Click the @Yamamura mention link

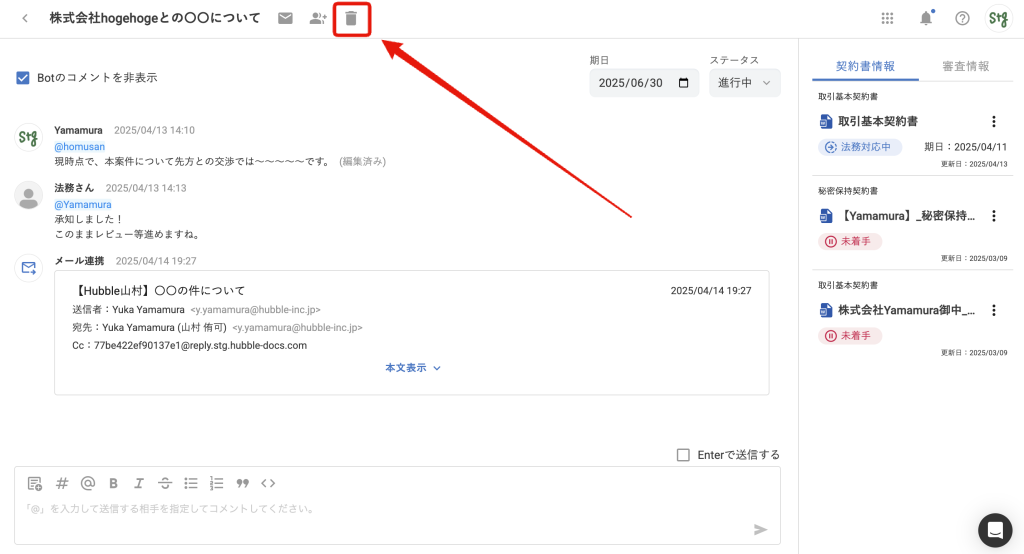(x=83, y=204)
